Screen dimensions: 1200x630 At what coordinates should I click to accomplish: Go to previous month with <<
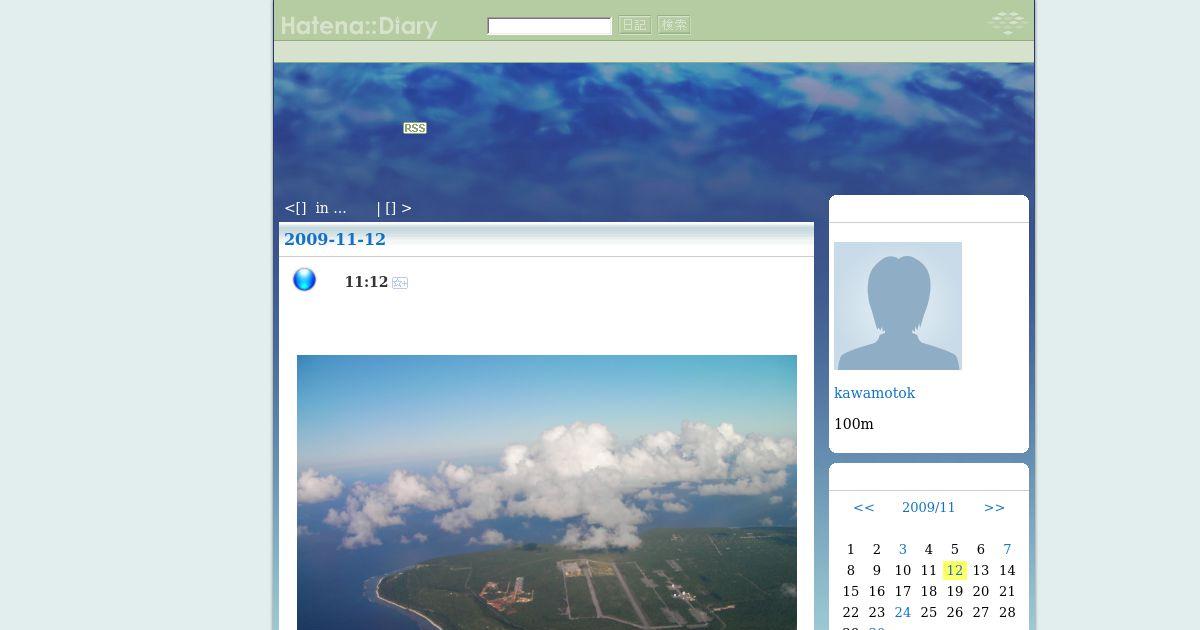864,508
